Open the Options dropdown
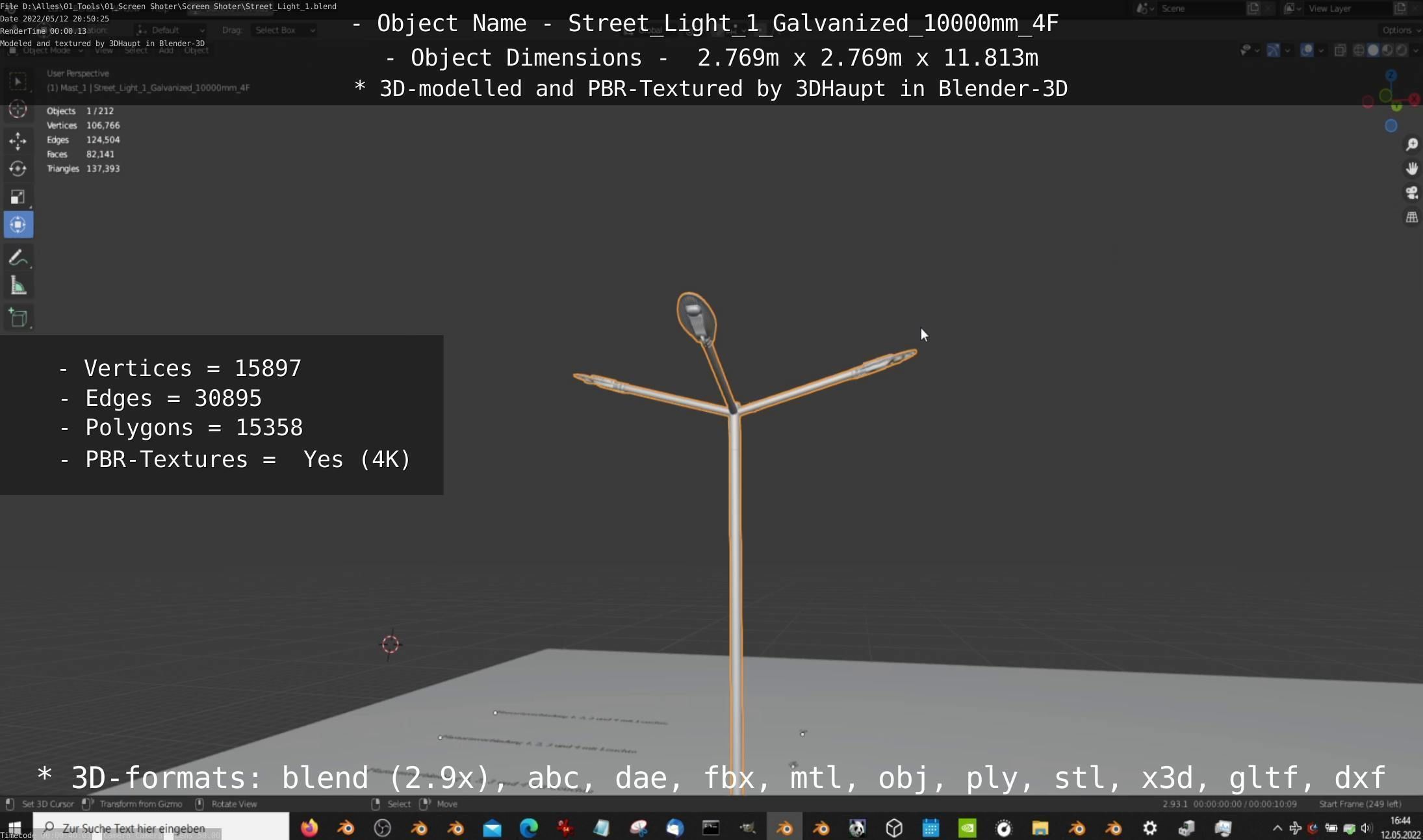This screenshot has width=1423, height=840. (1400, 30)
